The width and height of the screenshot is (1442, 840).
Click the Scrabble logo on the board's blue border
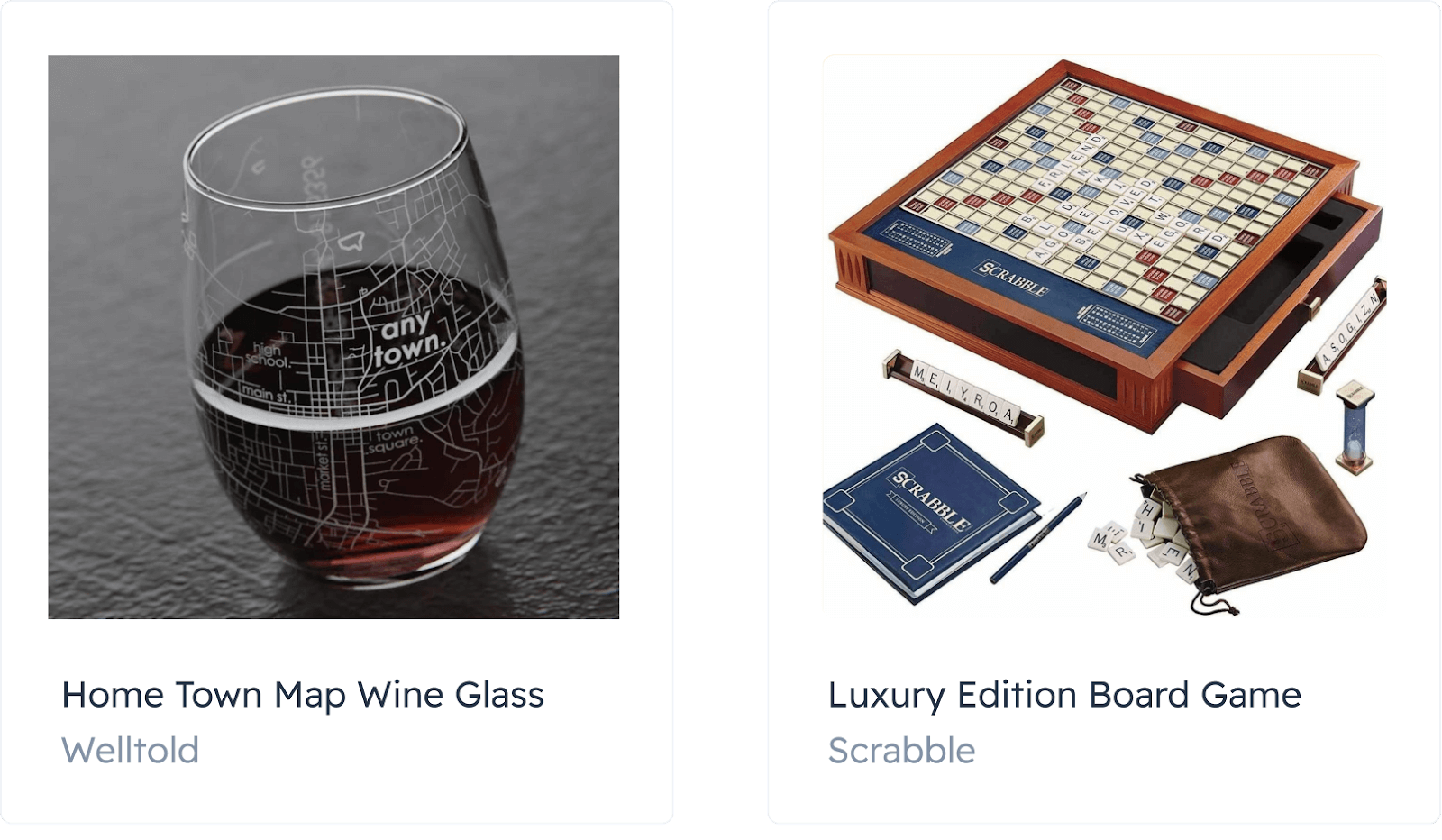[x=1014, y=278]
